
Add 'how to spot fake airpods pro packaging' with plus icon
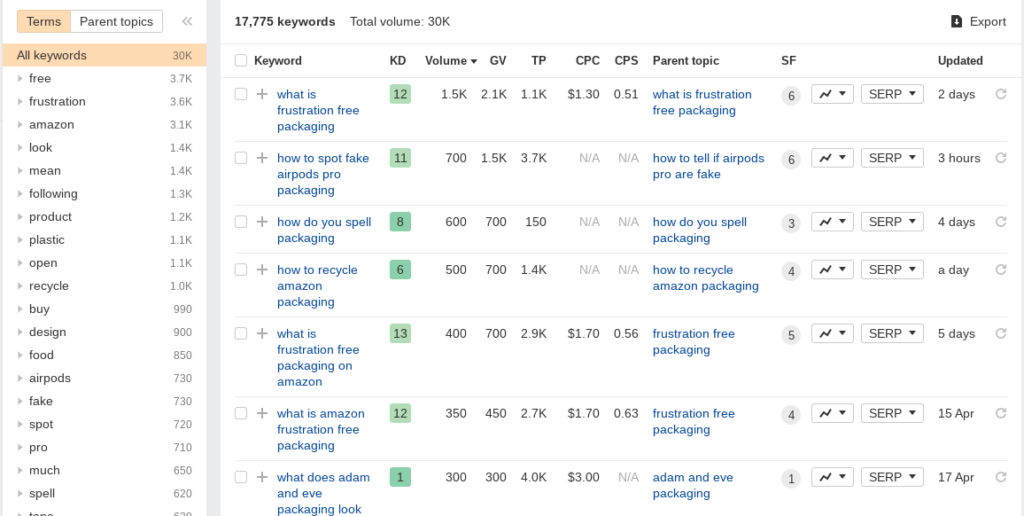262,158
